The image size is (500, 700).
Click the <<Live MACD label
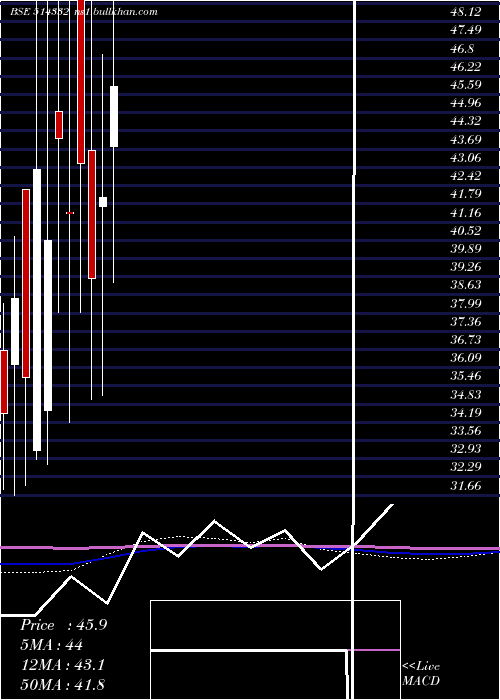pos(421,674)
